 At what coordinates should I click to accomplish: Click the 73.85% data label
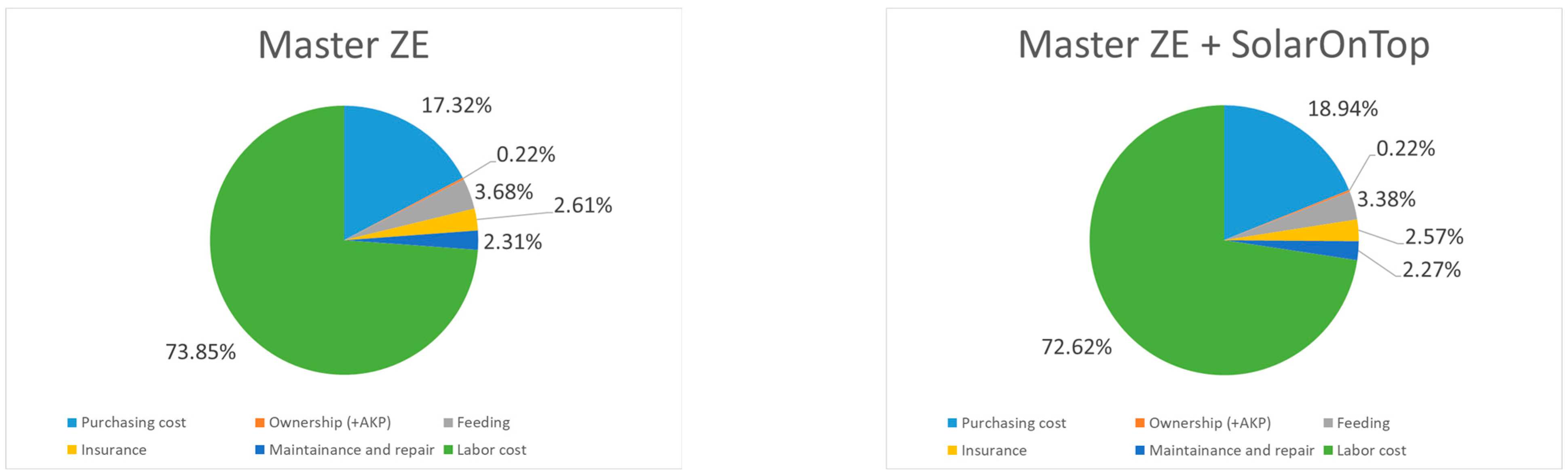[200, 352]
